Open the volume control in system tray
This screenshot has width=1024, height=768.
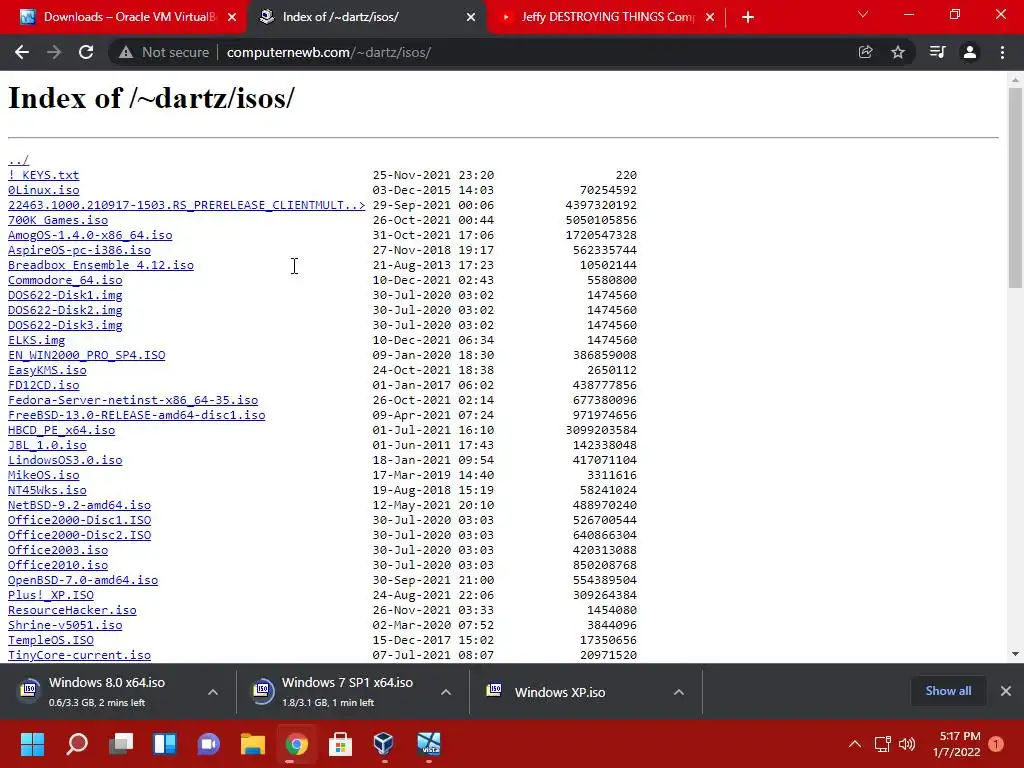tap(907, 744)
